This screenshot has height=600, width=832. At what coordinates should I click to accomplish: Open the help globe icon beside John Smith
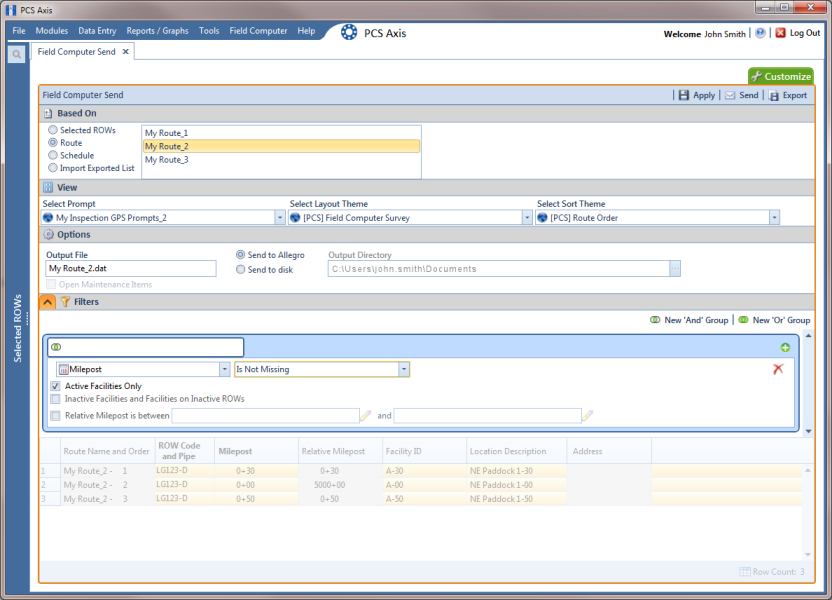click(x=760, y=33)
